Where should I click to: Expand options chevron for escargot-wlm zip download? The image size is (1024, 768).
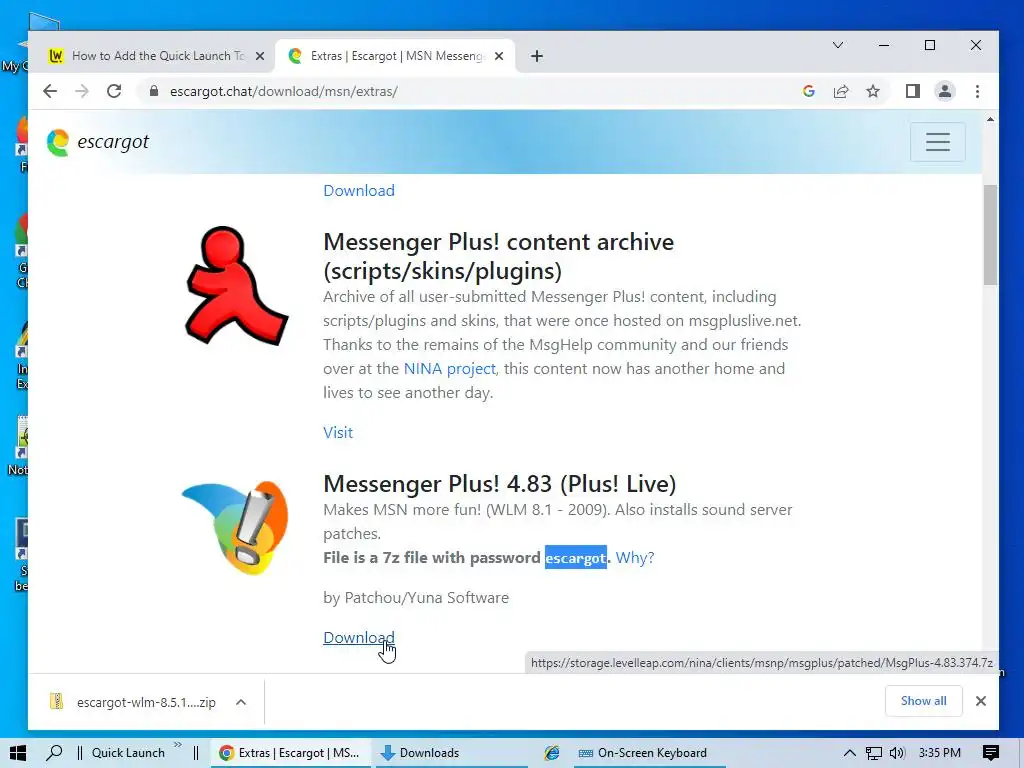click(x=241, y=702)
